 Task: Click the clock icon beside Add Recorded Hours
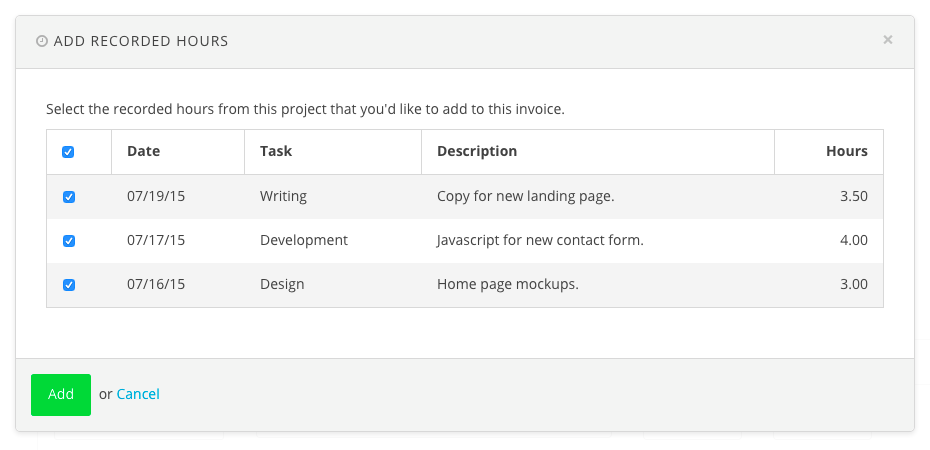pos(42,42)
